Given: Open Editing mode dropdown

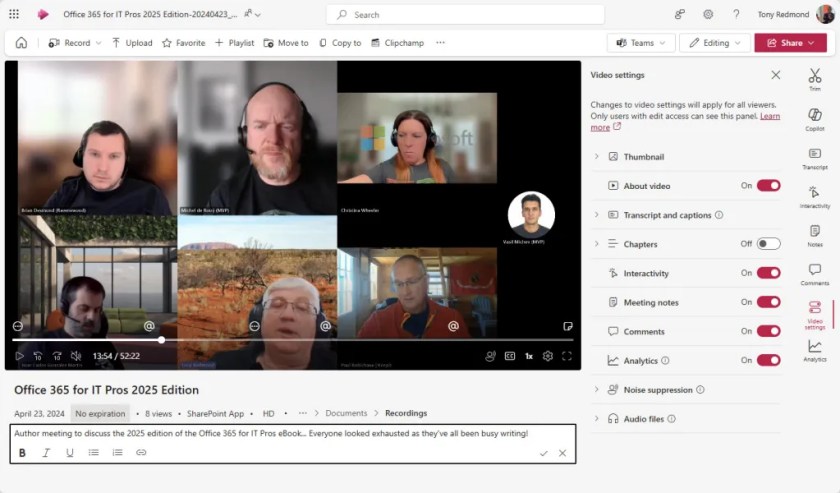Looking at the screenshot, I should point(715,43).
